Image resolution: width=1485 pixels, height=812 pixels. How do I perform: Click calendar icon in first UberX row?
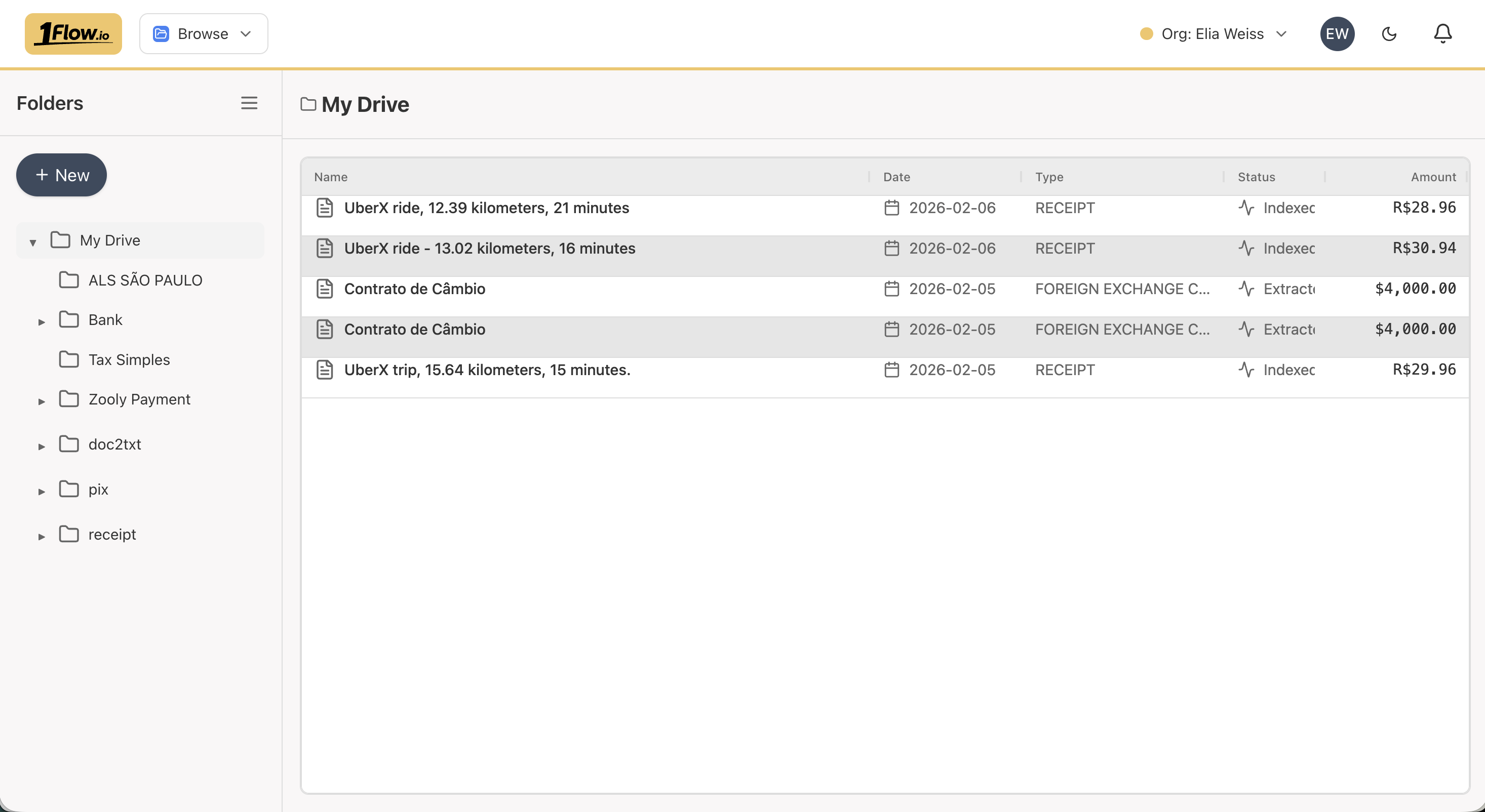click(891, 208)
